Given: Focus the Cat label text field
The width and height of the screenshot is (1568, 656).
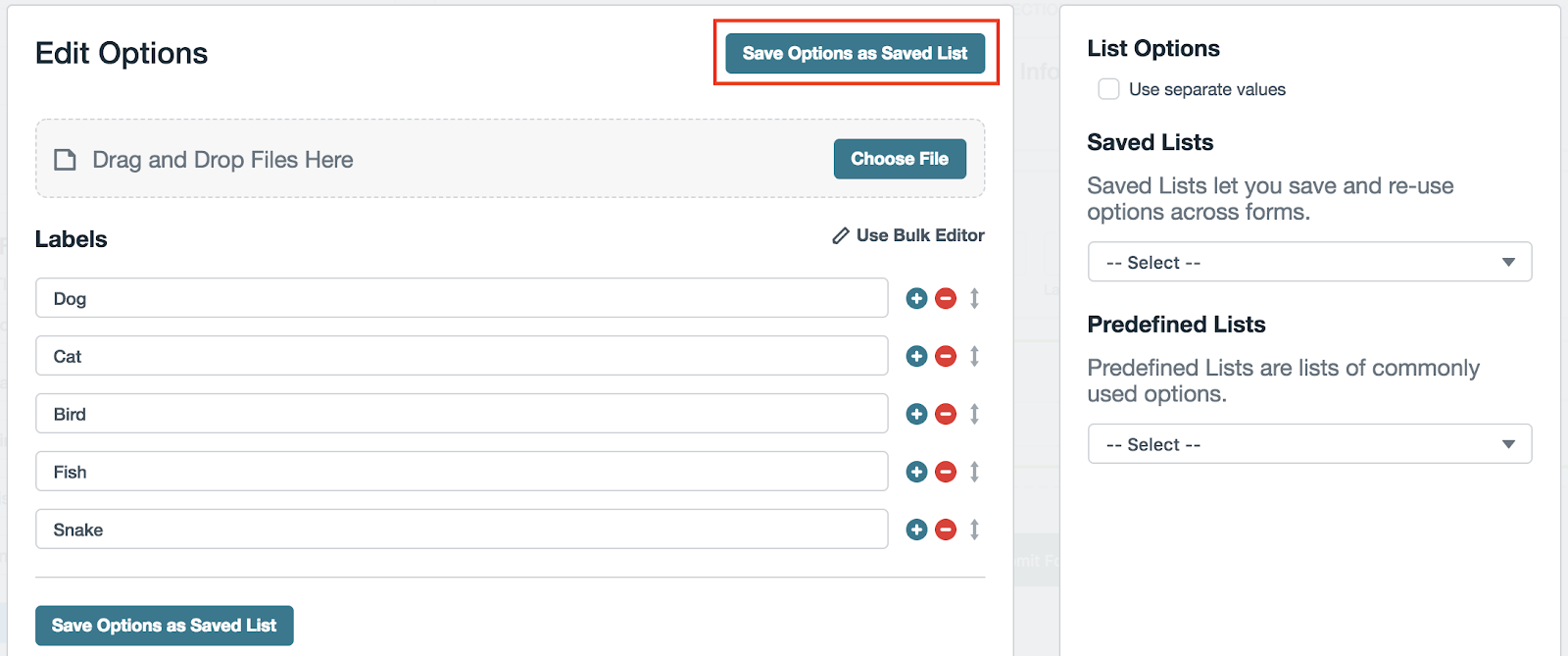Looking at the screenshot, I should point(461,356).
